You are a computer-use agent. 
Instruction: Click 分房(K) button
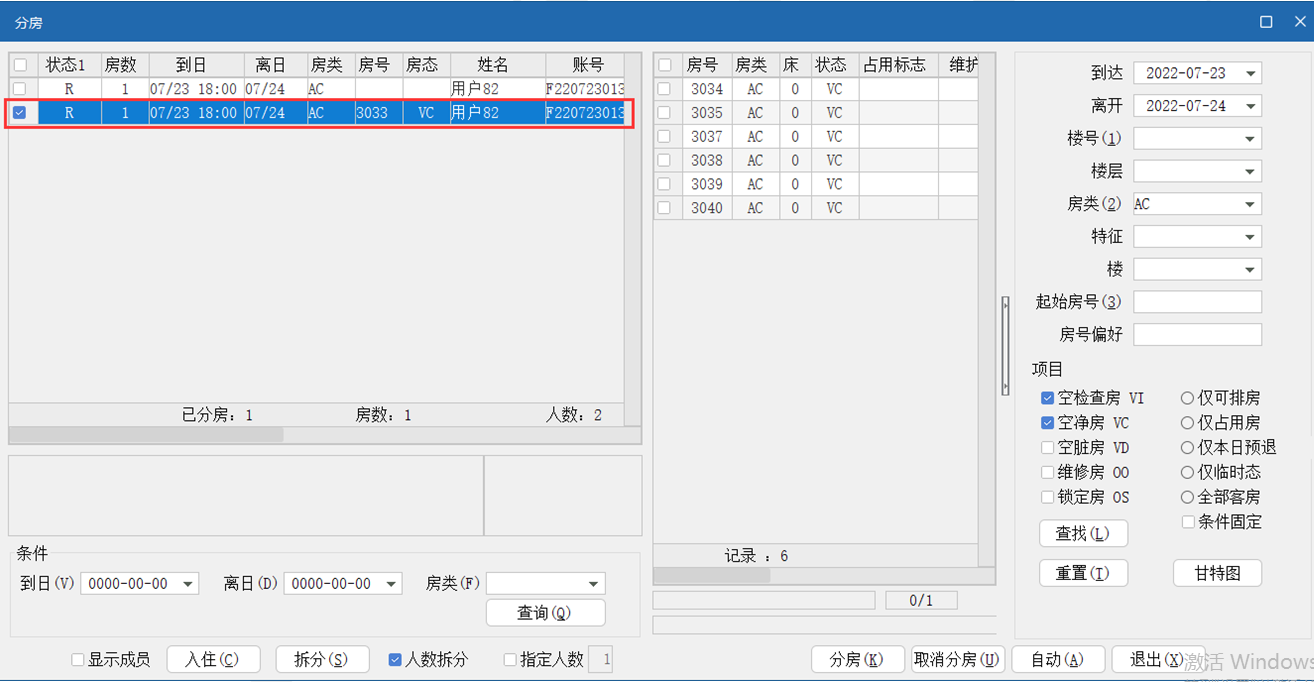pos(857,660)
